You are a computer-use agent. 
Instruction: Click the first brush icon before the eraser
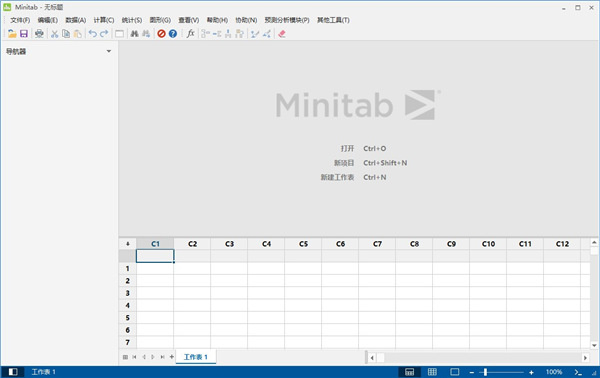255,34
